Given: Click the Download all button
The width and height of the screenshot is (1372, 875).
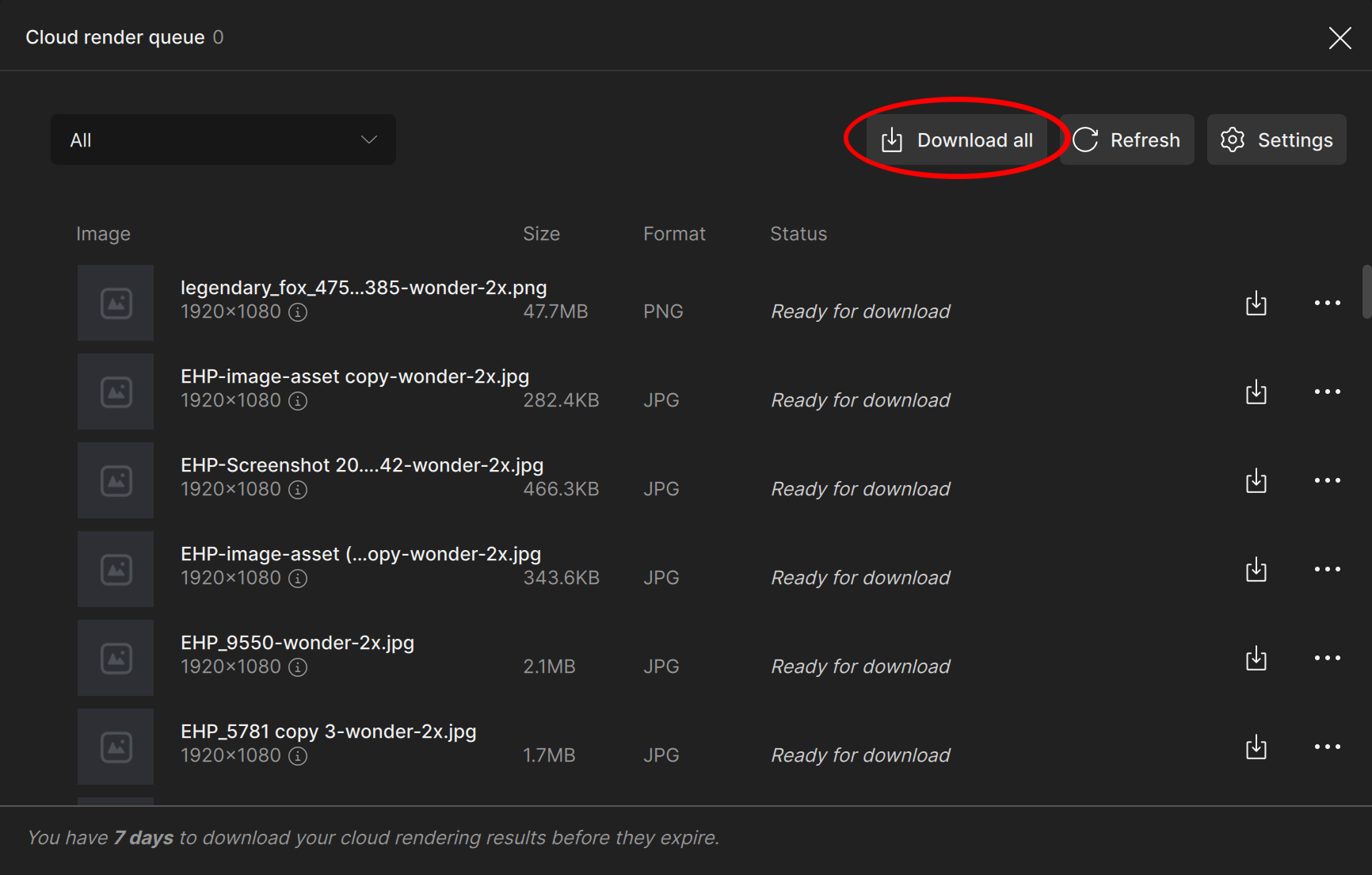Looking at the screenshot, I should 957,139.
